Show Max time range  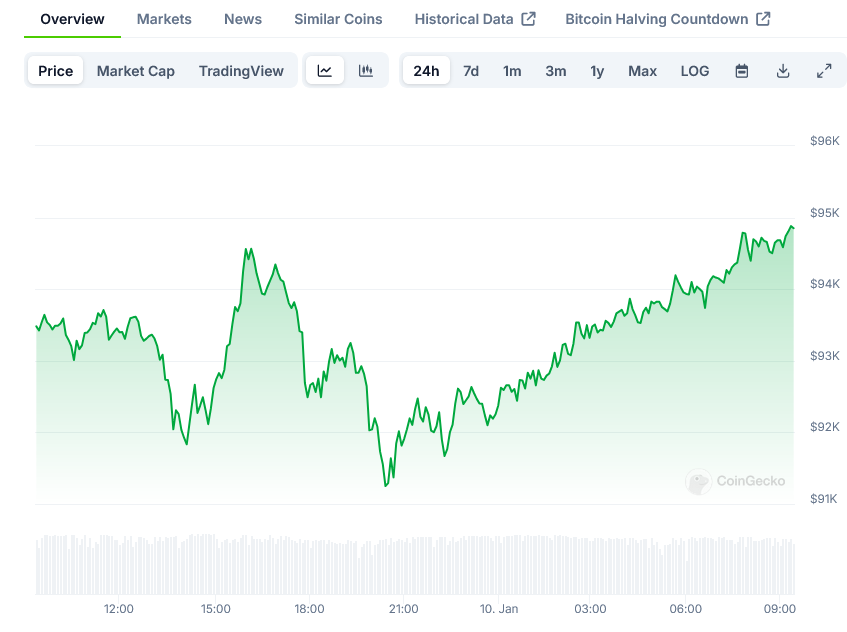click(x=643, y=71)
